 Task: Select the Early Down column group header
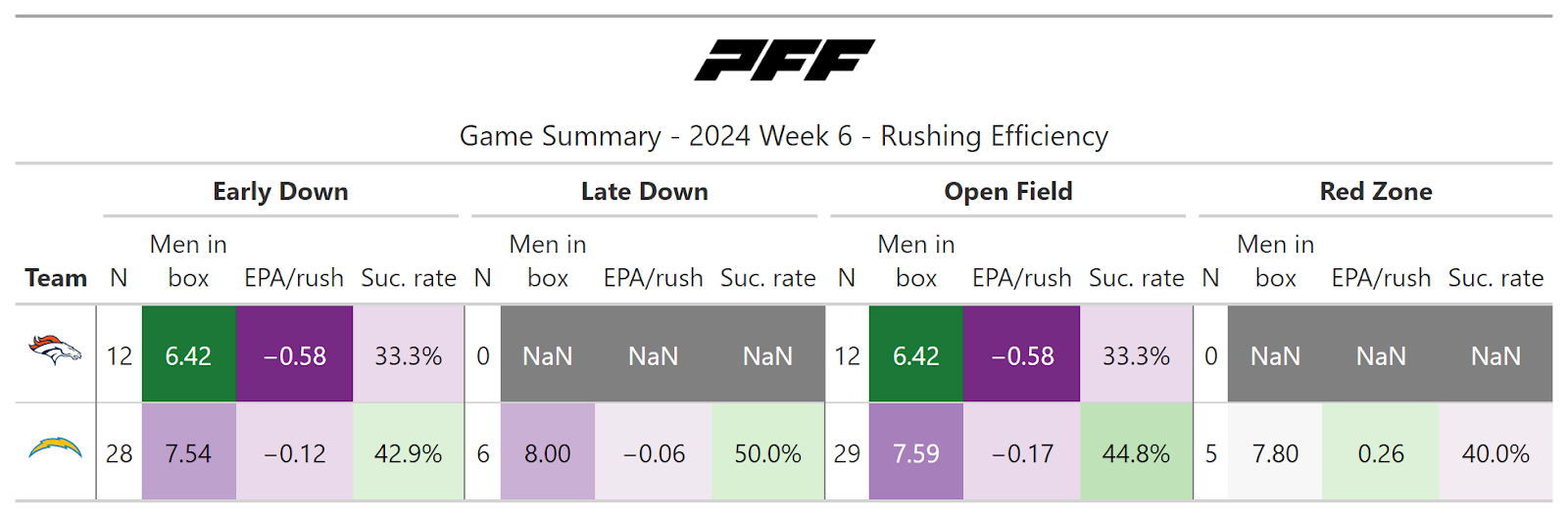tap(280, 192)
